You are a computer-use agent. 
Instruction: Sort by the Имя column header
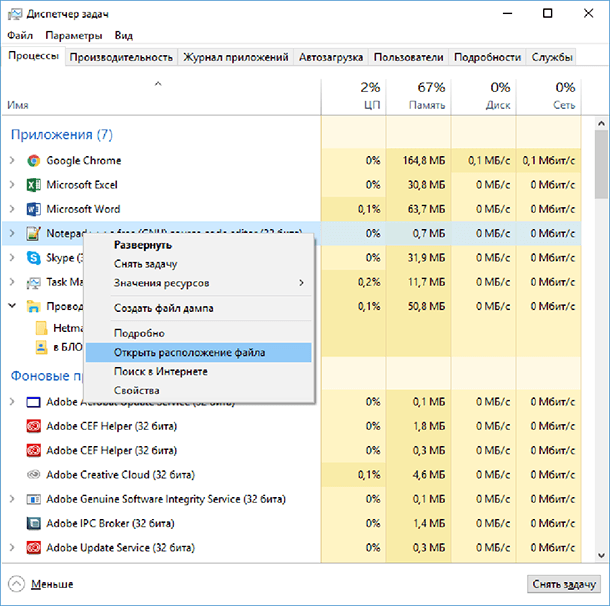(x=161, y=96)
